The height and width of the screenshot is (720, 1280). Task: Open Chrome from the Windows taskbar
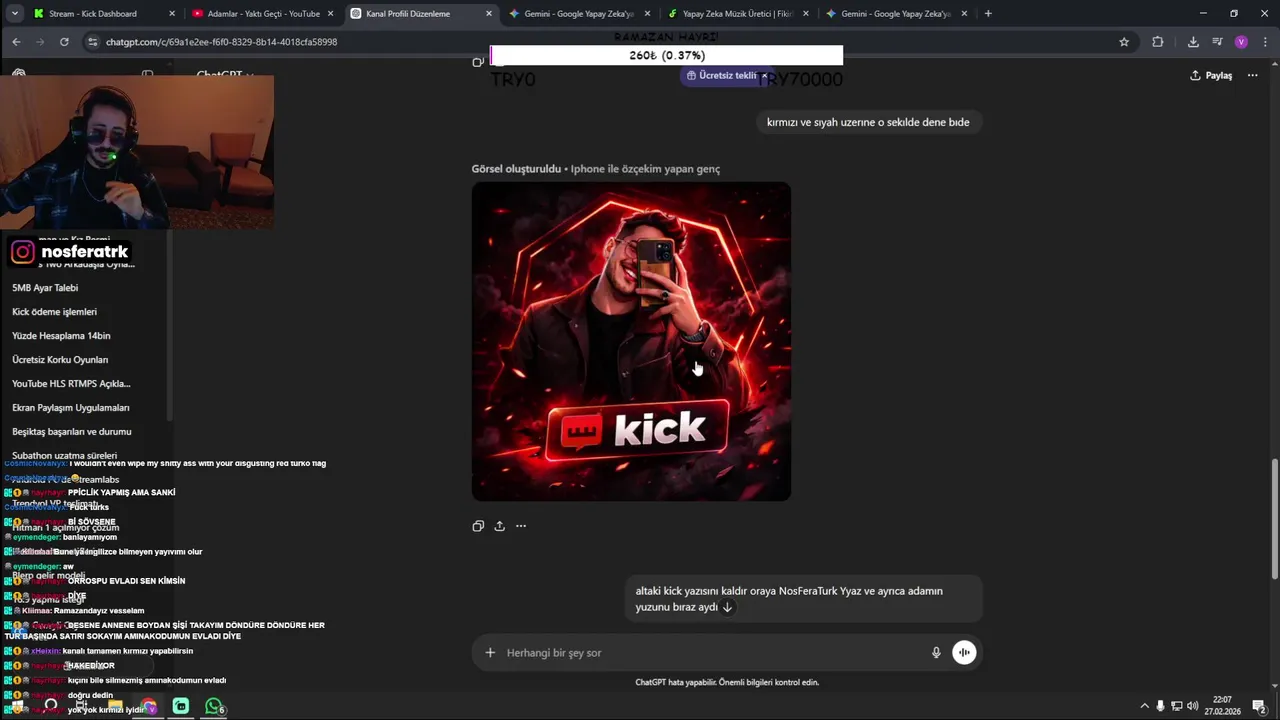[148, 706]
